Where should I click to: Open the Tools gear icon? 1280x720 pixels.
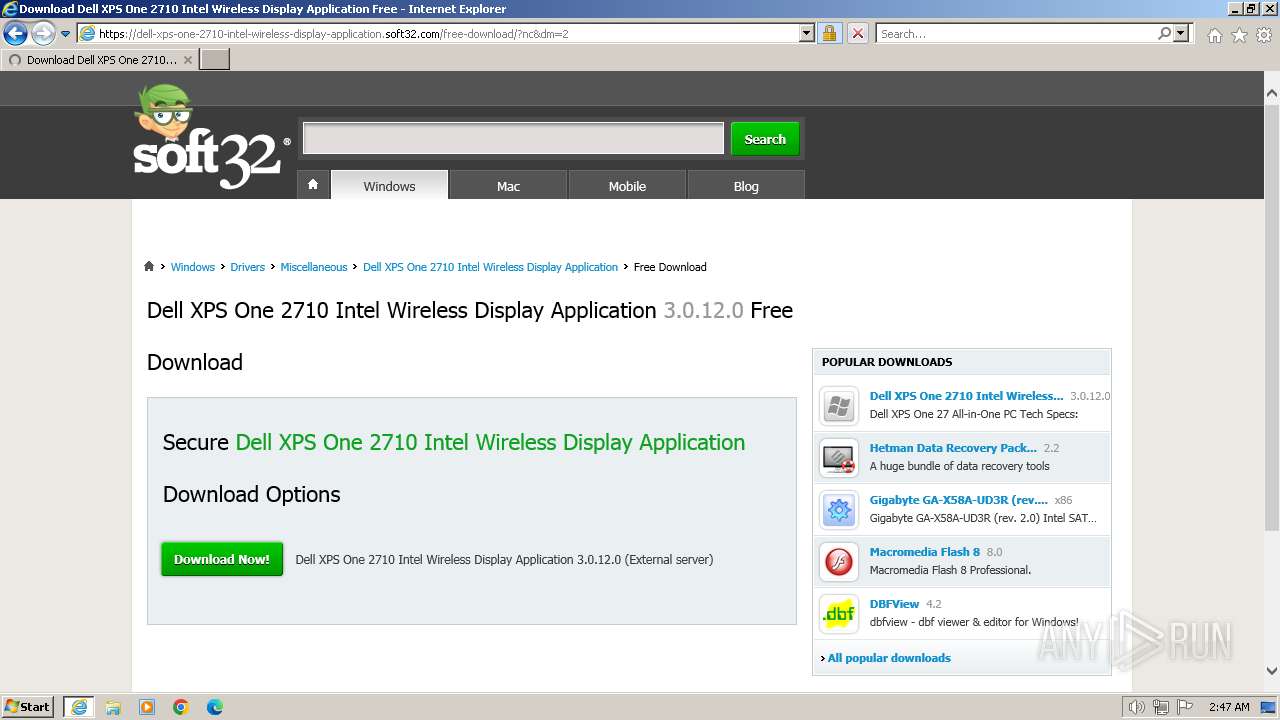pyautogui.click(x=1264, y=35)
